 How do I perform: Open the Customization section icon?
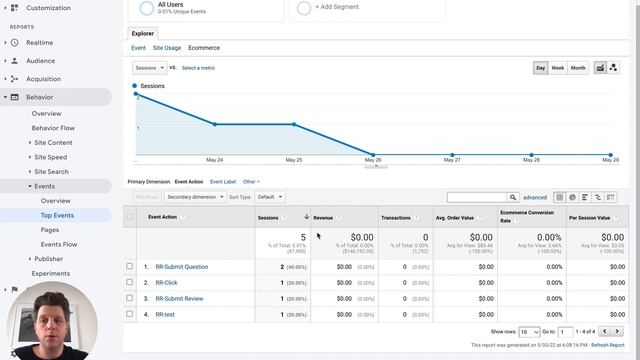[15, 8]
